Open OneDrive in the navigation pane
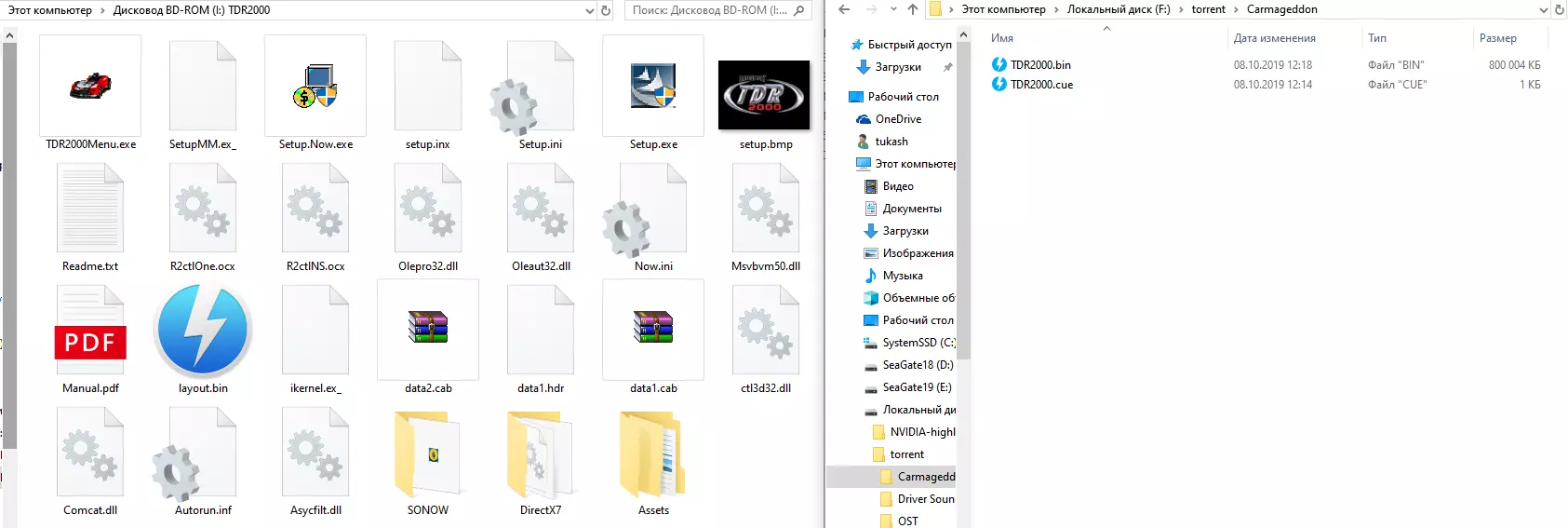This screenshot has width=1568, height=528. 898,119
